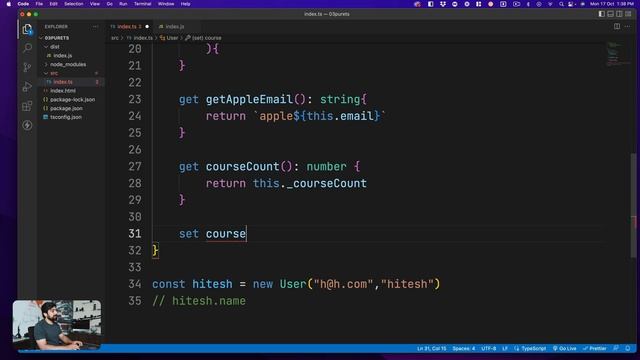Open index.html in the explorer
Image resolution: width=640 pixels, height=360 pixels.
tap(63, 91)
